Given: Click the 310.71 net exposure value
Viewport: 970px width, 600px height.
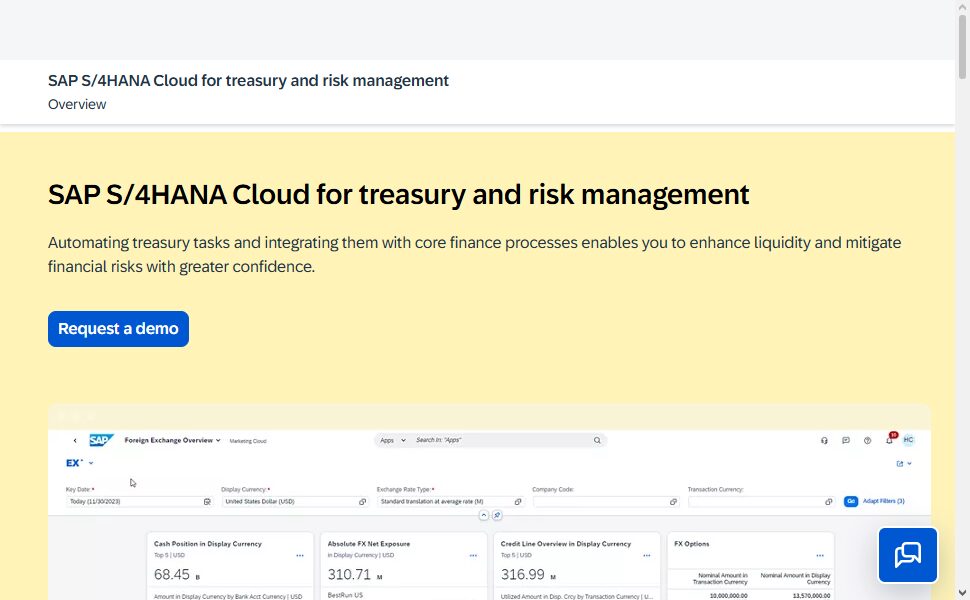Looking at the screenshot, I should (x=349, y=575).
